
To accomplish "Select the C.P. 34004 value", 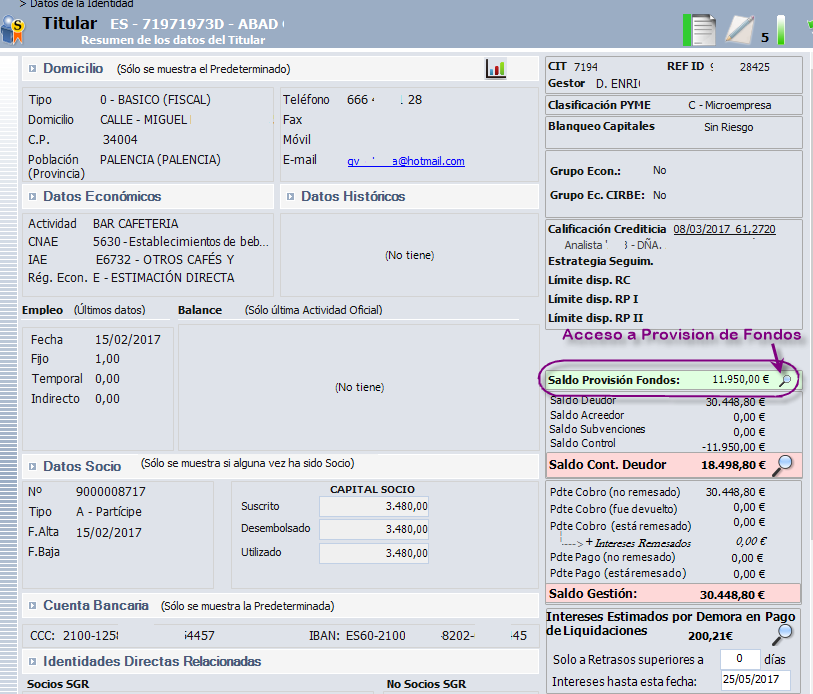I will tap(120, 140).
